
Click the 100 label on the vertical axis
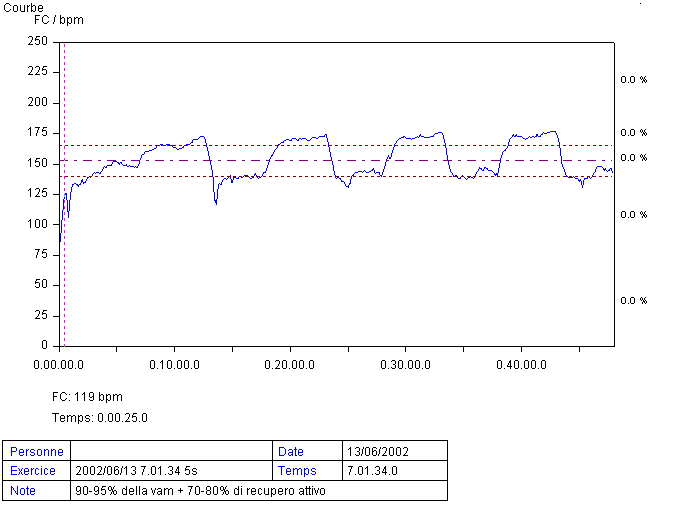(x=38, y=224)
